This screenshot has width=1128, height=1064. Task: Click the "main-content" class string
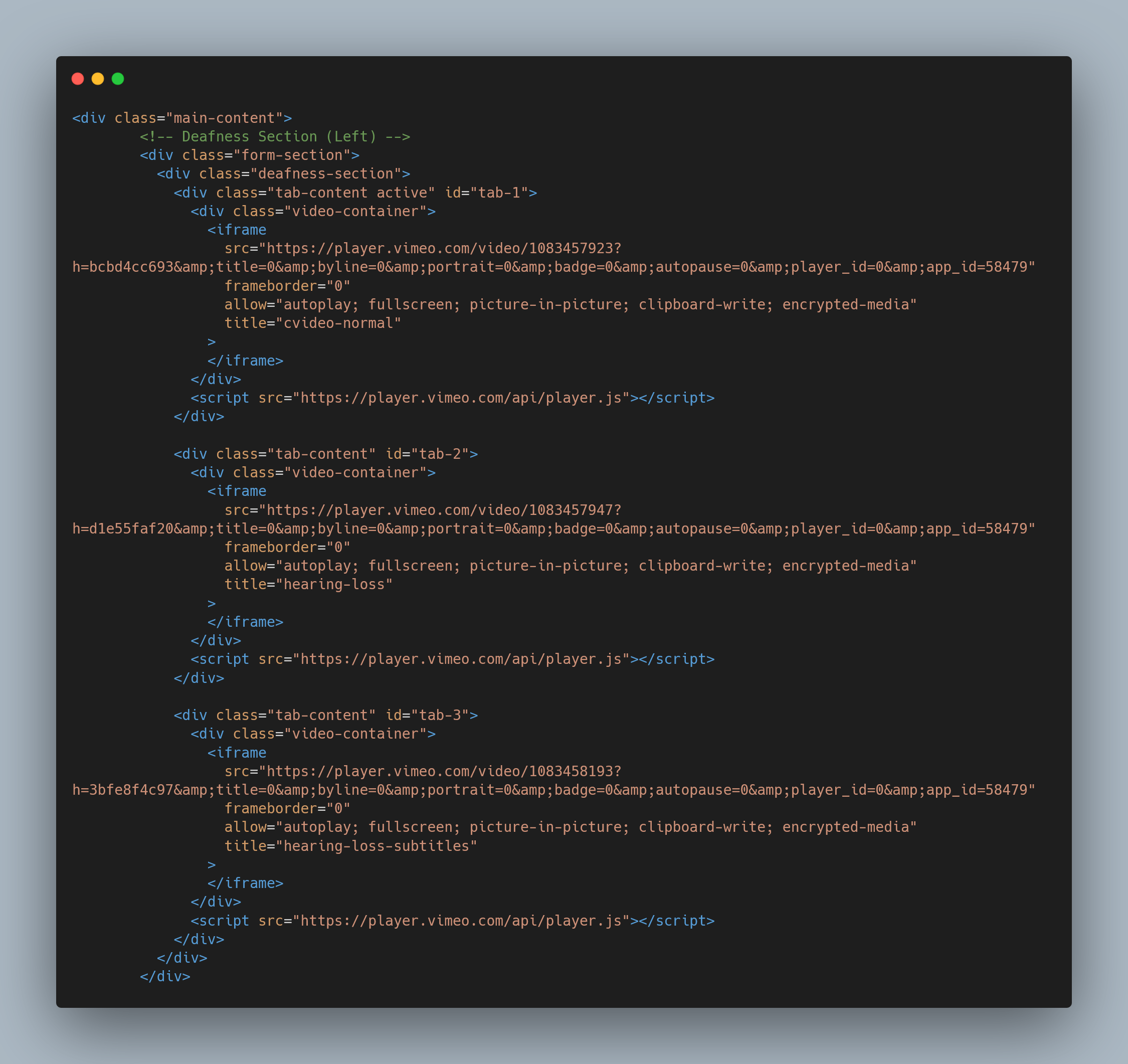224,118
